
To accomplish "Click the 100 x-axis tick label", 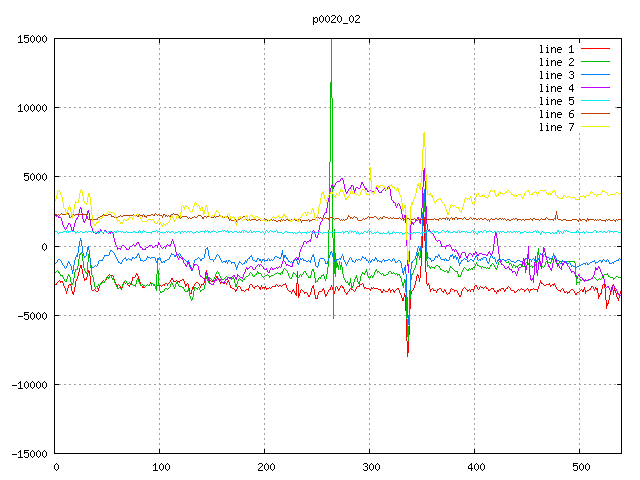I will click(160, 467).
